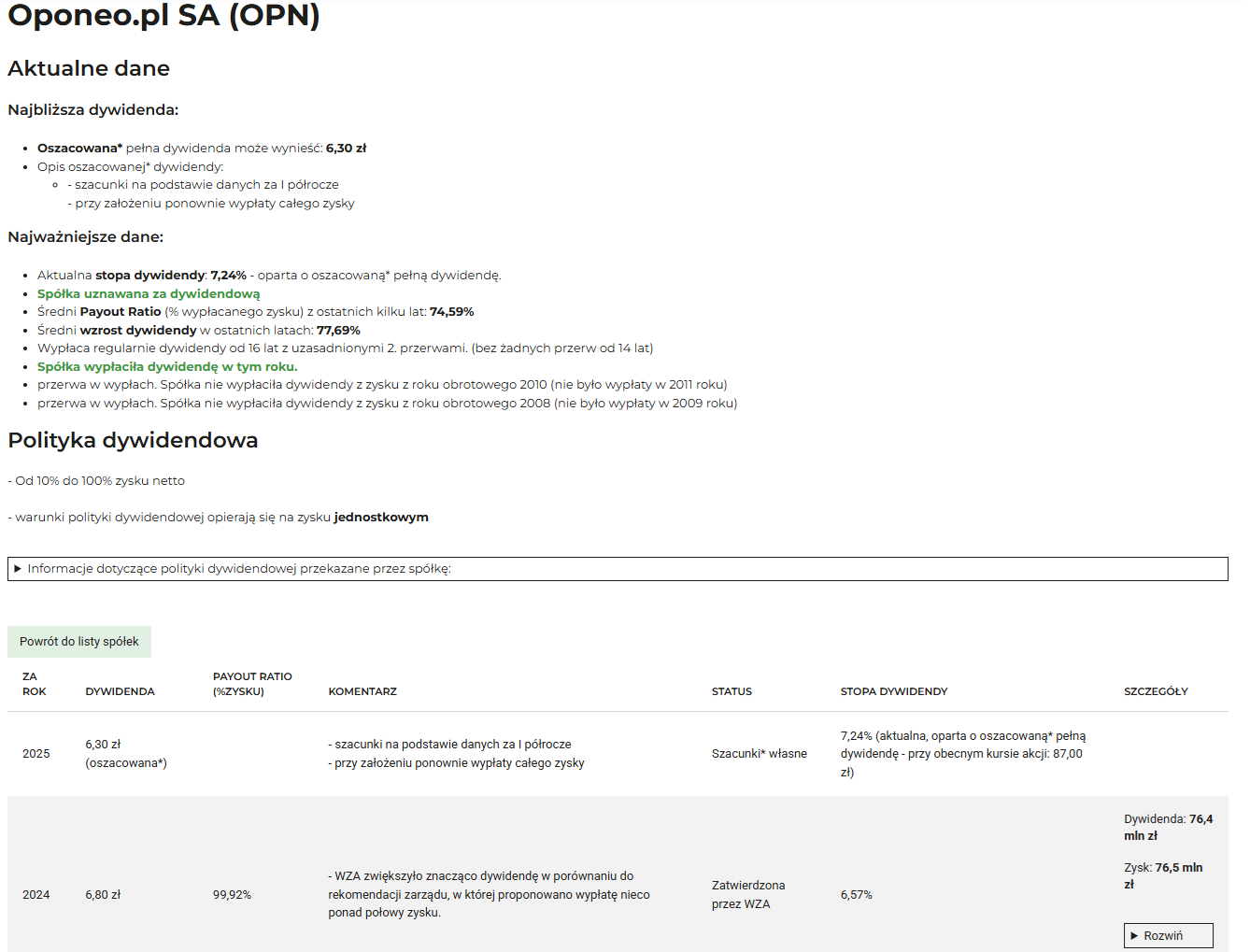Click the 6,57% dividend yield cell
The width and height of the screenshot is (1250, 952).
[x=856, y=894]
